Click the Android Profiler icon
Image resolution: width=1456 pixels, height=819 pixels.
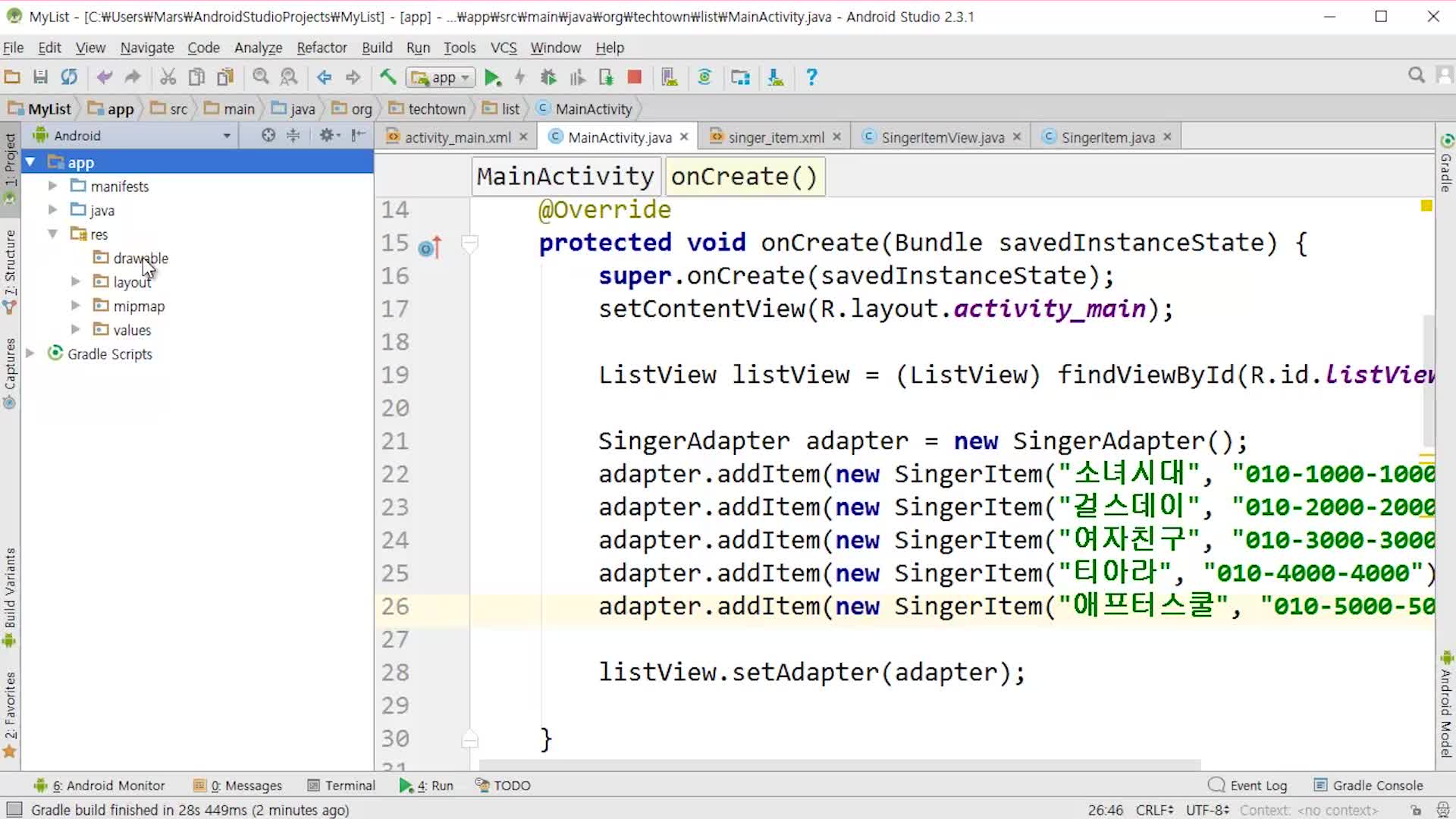(577, 77)
